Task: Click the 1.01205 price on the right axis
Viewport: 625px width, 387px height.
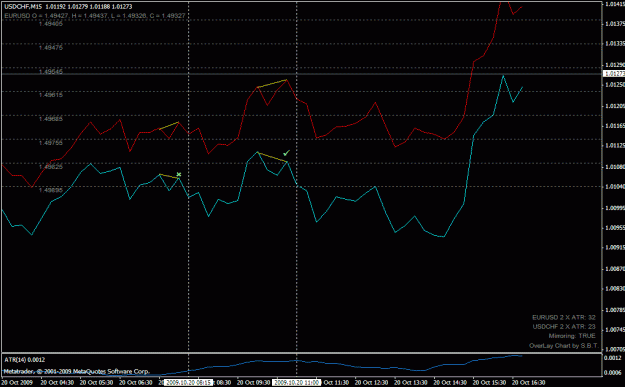Action: [615, 106]
